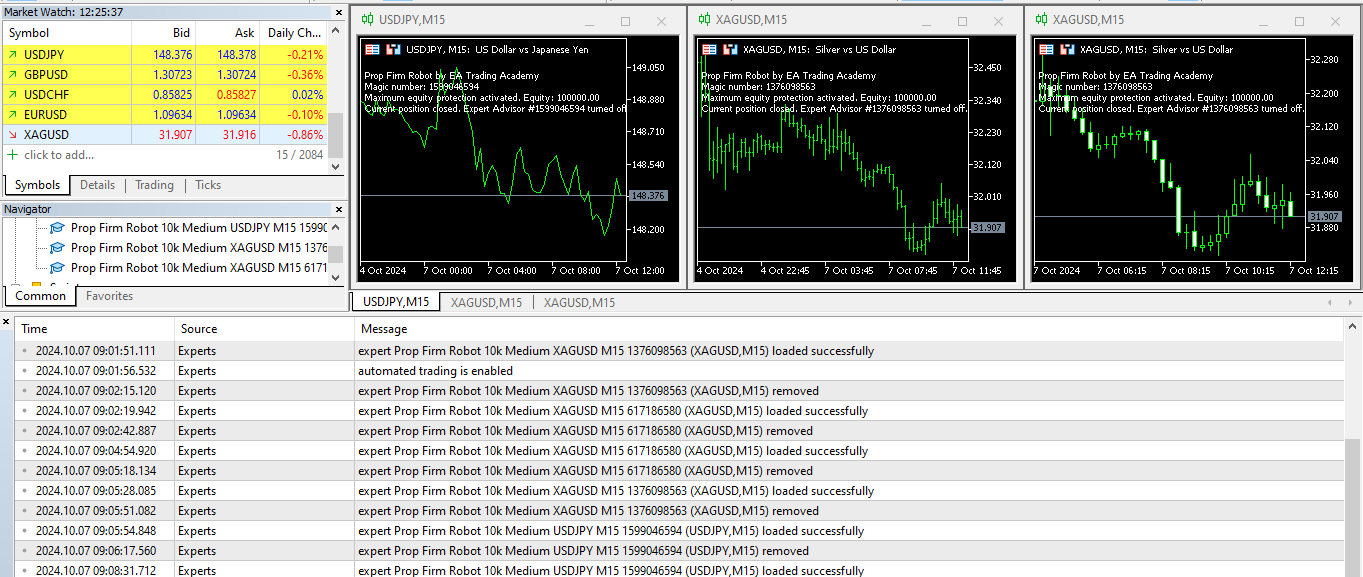
Task: Select the Common tab in Navigator
Action: point(41,296)
